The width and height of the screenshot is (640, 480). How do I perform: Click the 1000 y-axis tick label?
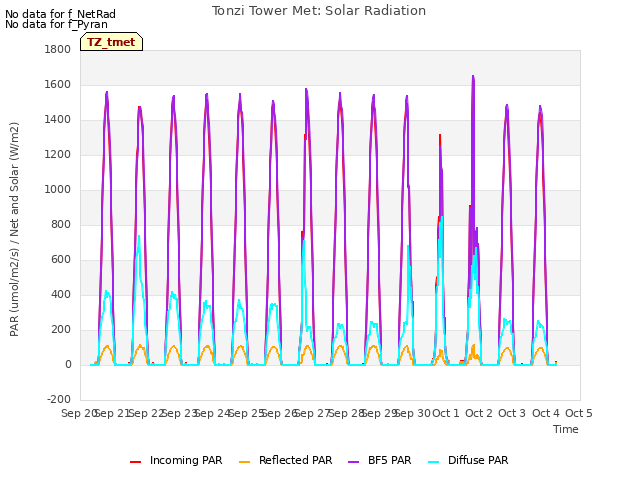58,189
